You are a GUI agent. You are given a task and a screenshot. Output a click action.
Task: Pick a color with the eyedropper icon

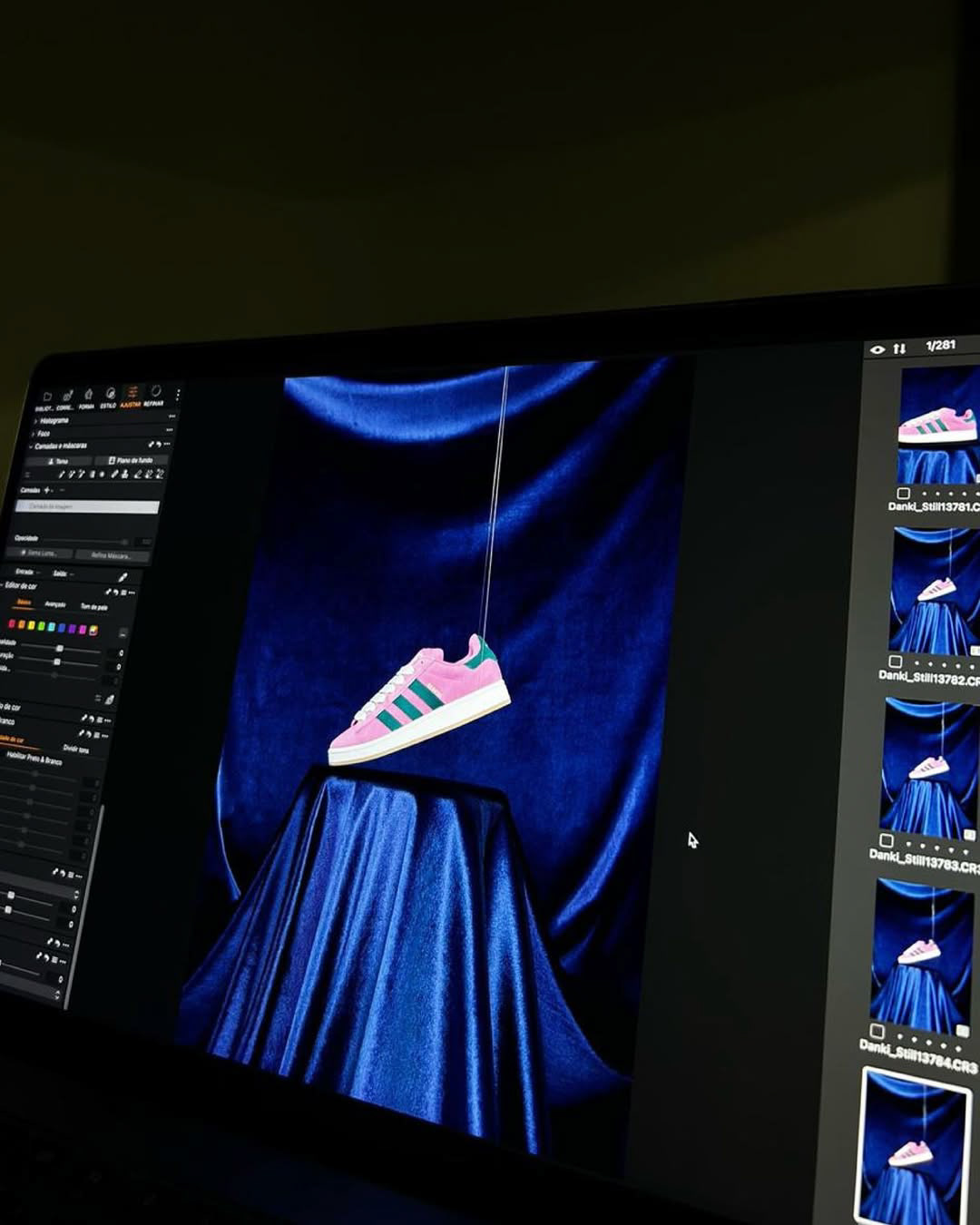pyautogui.click(x=122, y=577)
